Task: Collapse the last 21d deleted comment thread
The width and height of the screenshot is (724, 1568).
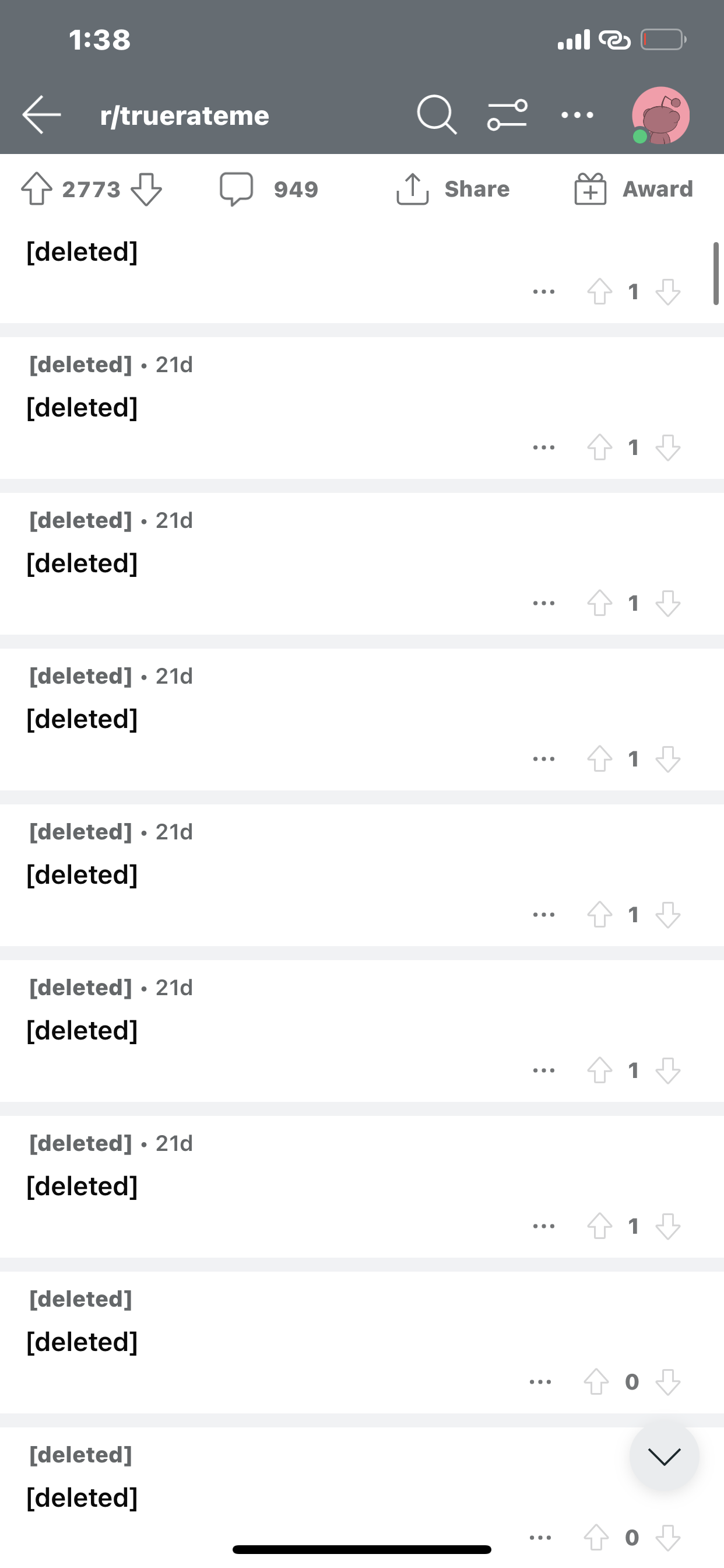Action: click(111, 1143)
